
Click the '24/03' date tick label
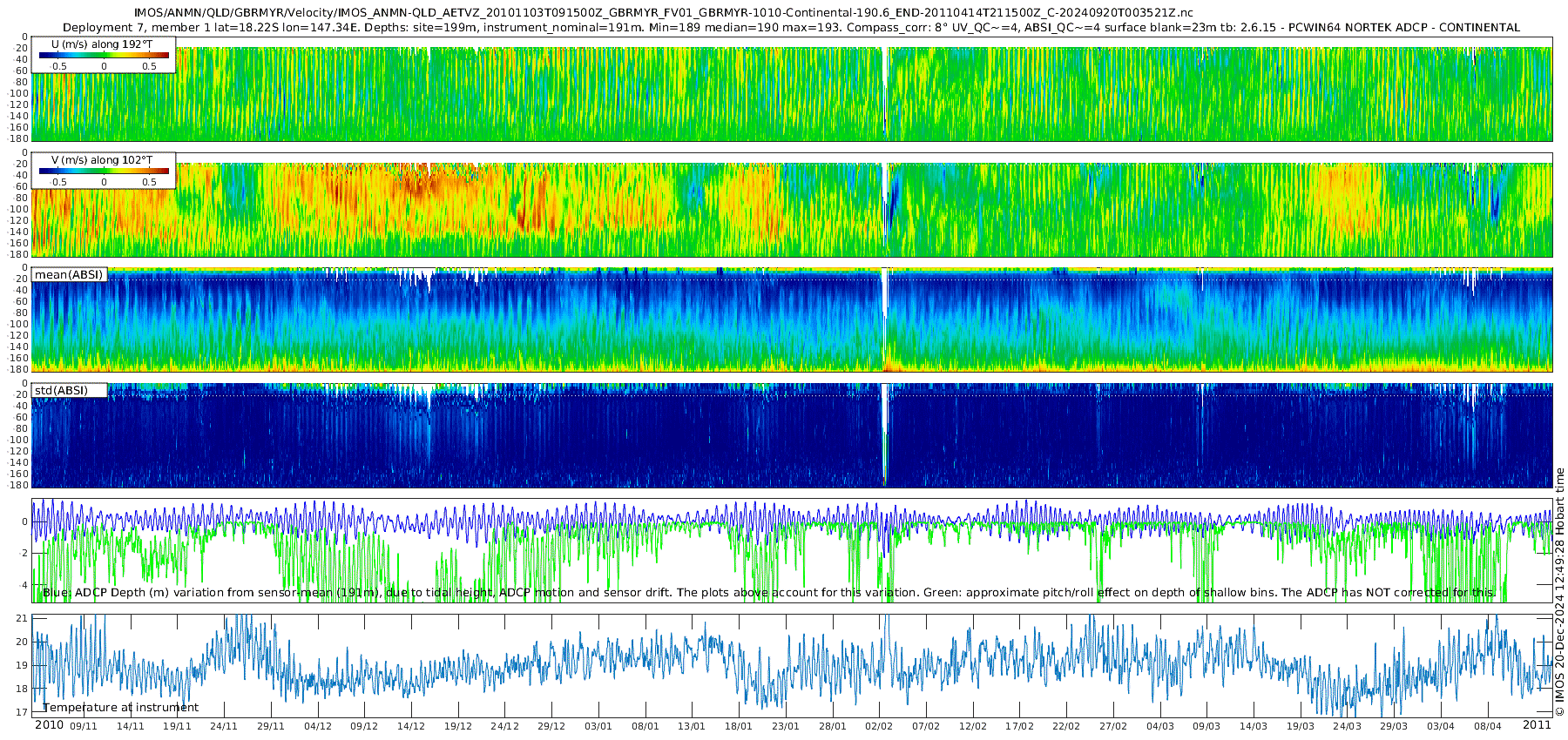tap(1348, 726)
